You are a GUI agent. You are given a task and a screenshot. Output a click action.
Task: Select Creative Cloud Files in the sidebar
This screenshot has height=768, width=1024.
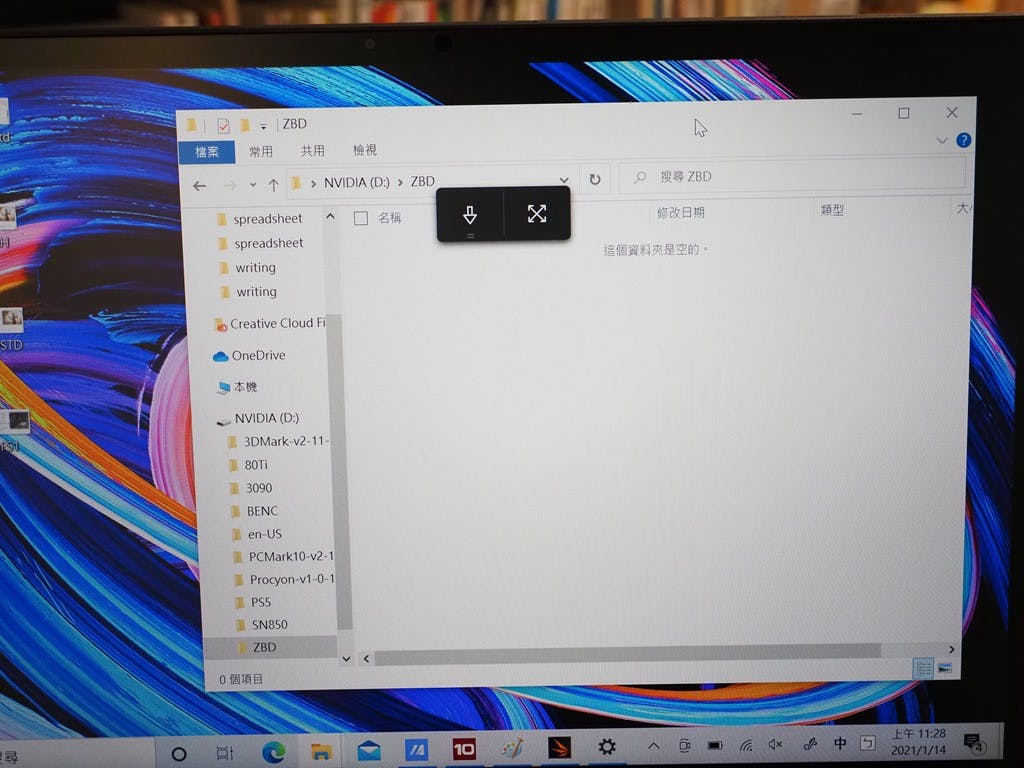[270, 323]
